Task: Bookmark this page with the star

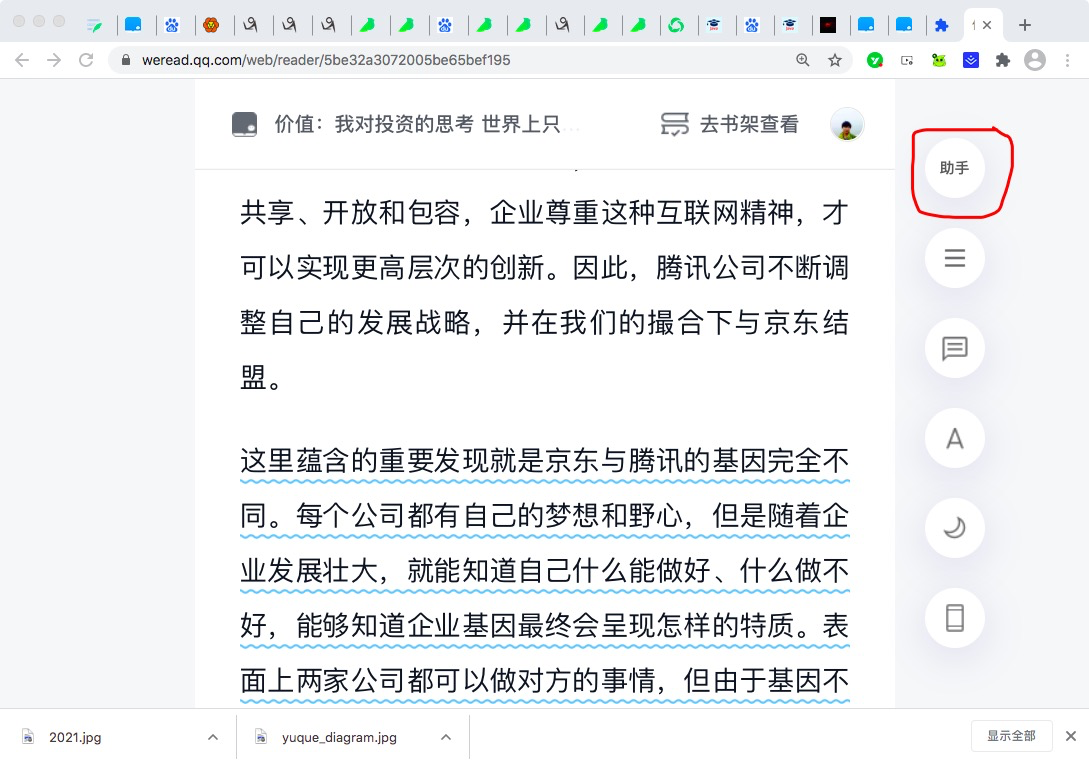Action: [835, 60]
